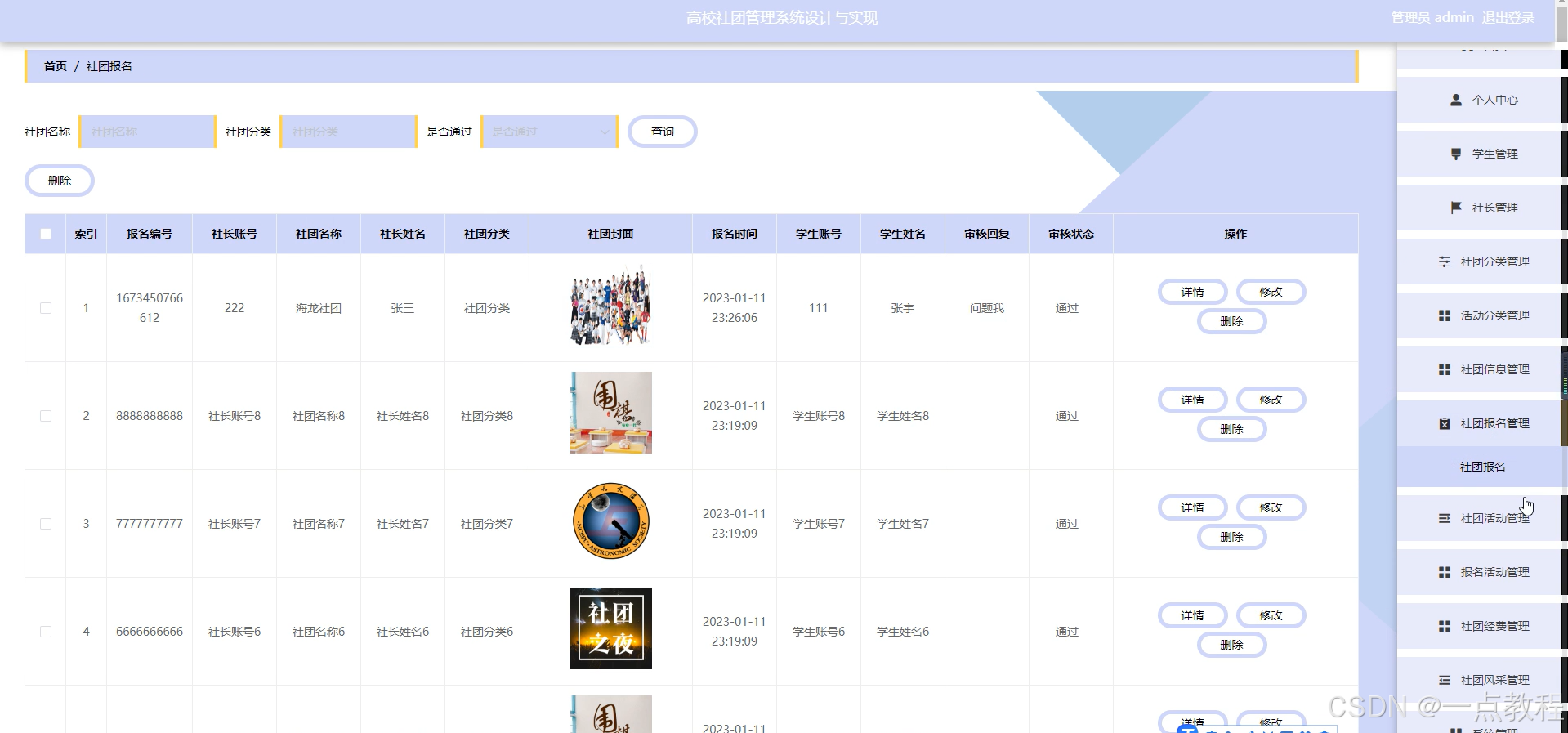Open the 社团报名管理 menu label
Screen dimensions: 1568x733
[x=1494, y=423]
